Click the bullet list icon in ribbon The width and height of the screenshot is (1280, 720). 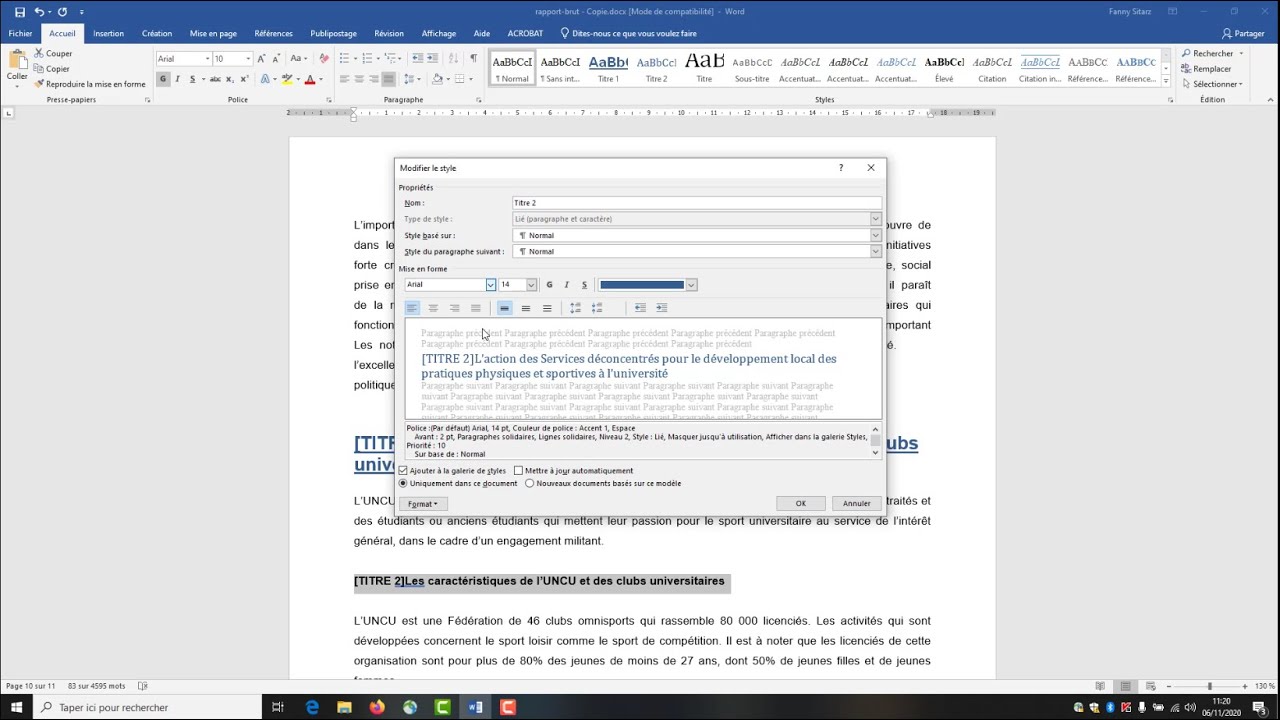343,59
